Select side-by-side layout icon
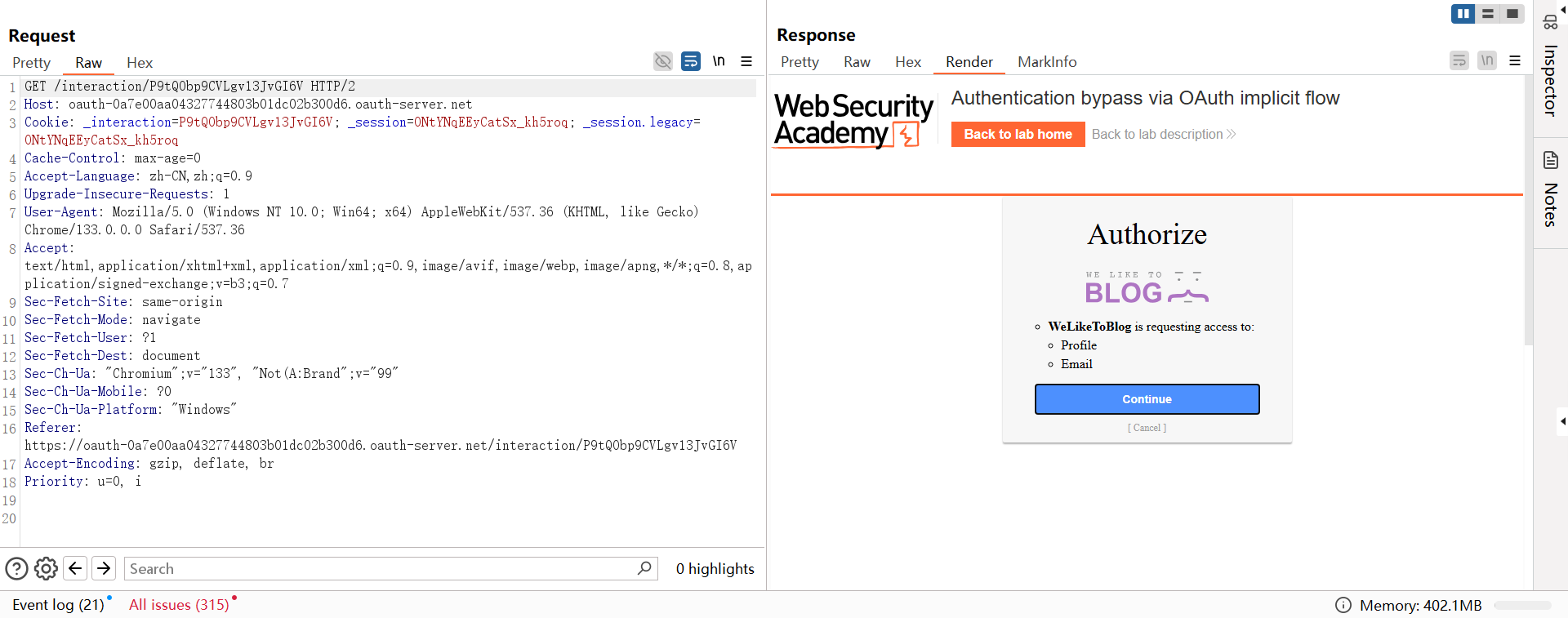 tap(1463, 14)
